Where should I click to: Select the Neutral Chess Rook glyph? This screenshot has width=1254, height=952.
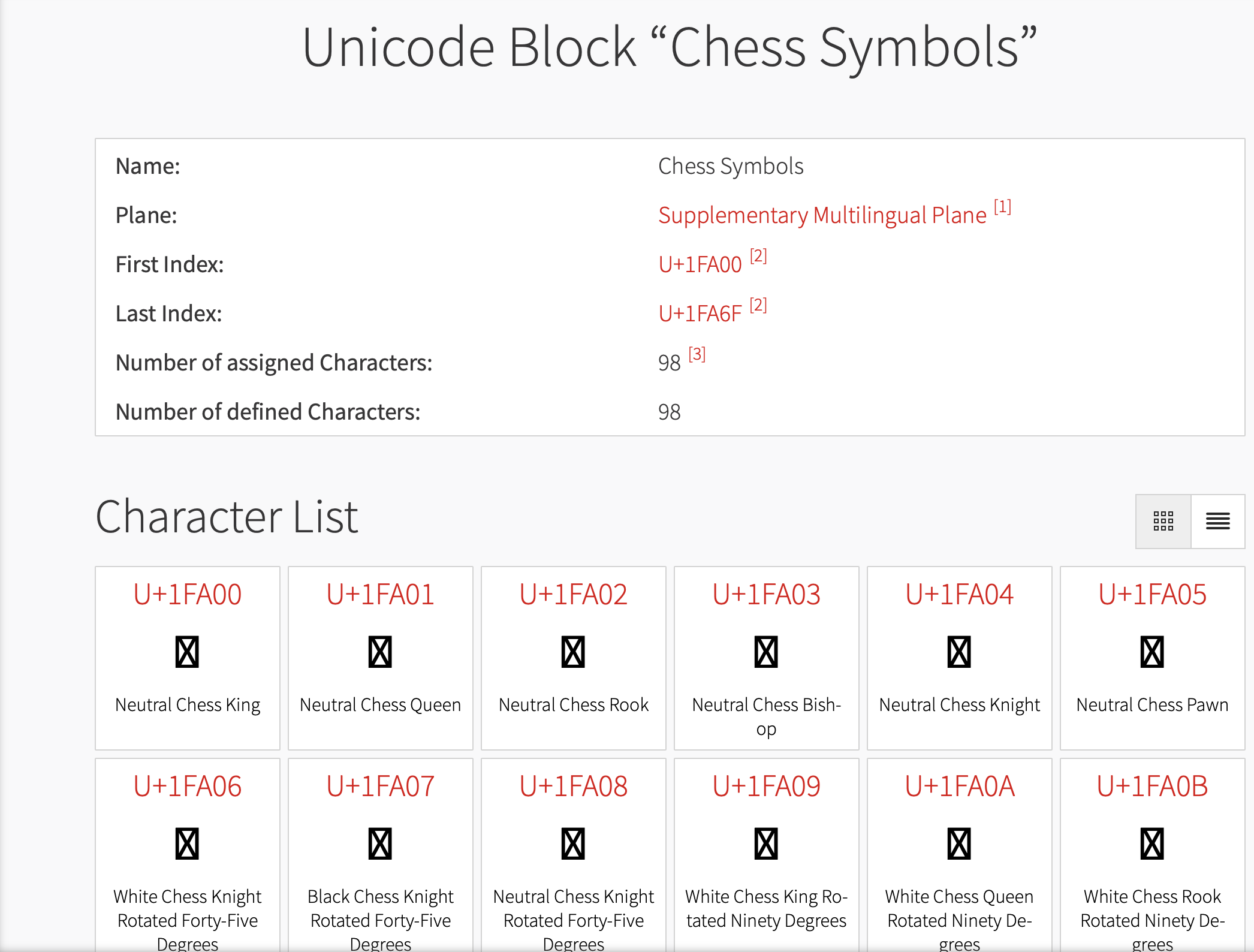[573, 652]
